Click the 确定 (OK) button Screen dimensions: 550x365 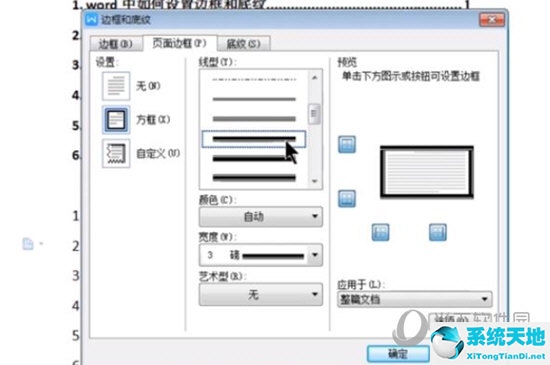[398, 354]
